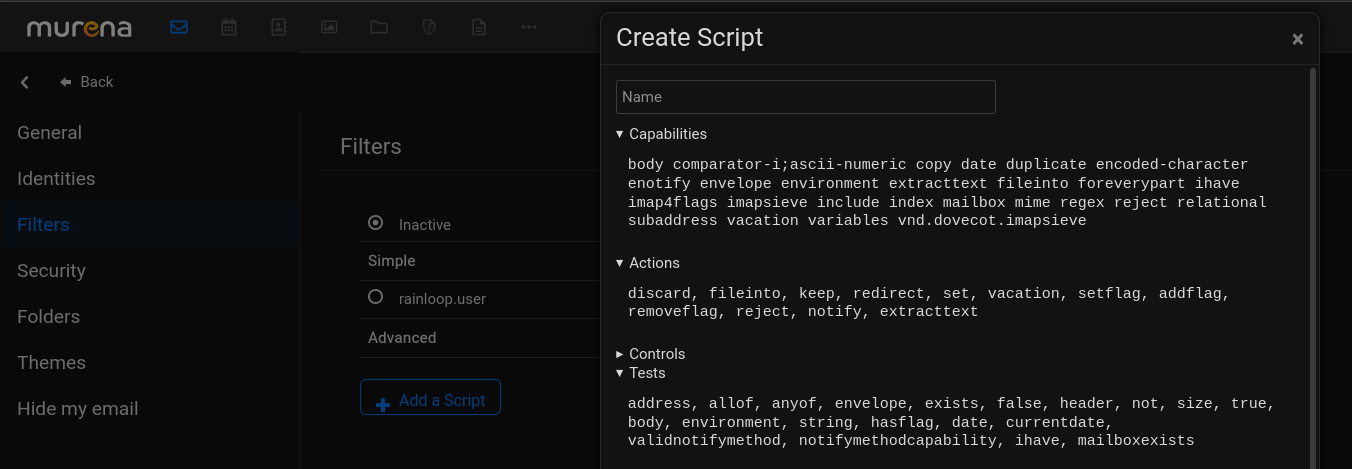
Task: Open the General settings tab
Action: tap(150, 133)
